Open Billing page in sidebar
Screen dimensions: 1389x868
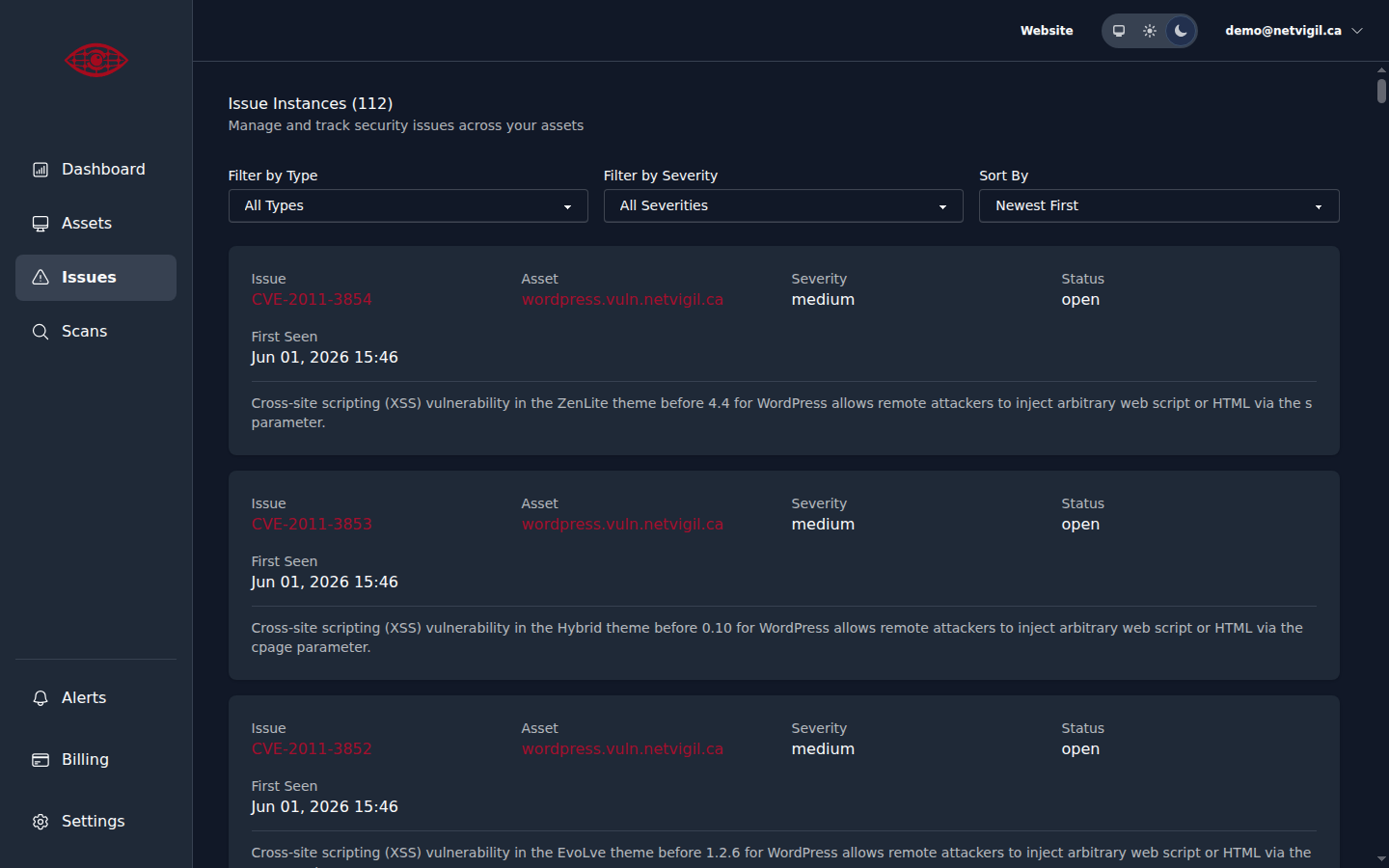coord(95,760)
